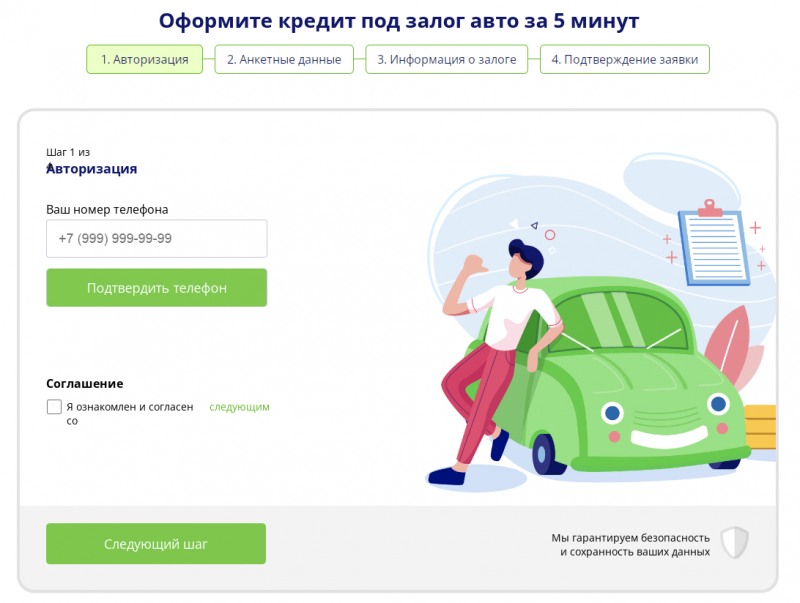Screen dimensions: 800x603
Task: Click the "Авторизация" section heading
Action: [90, 168]
